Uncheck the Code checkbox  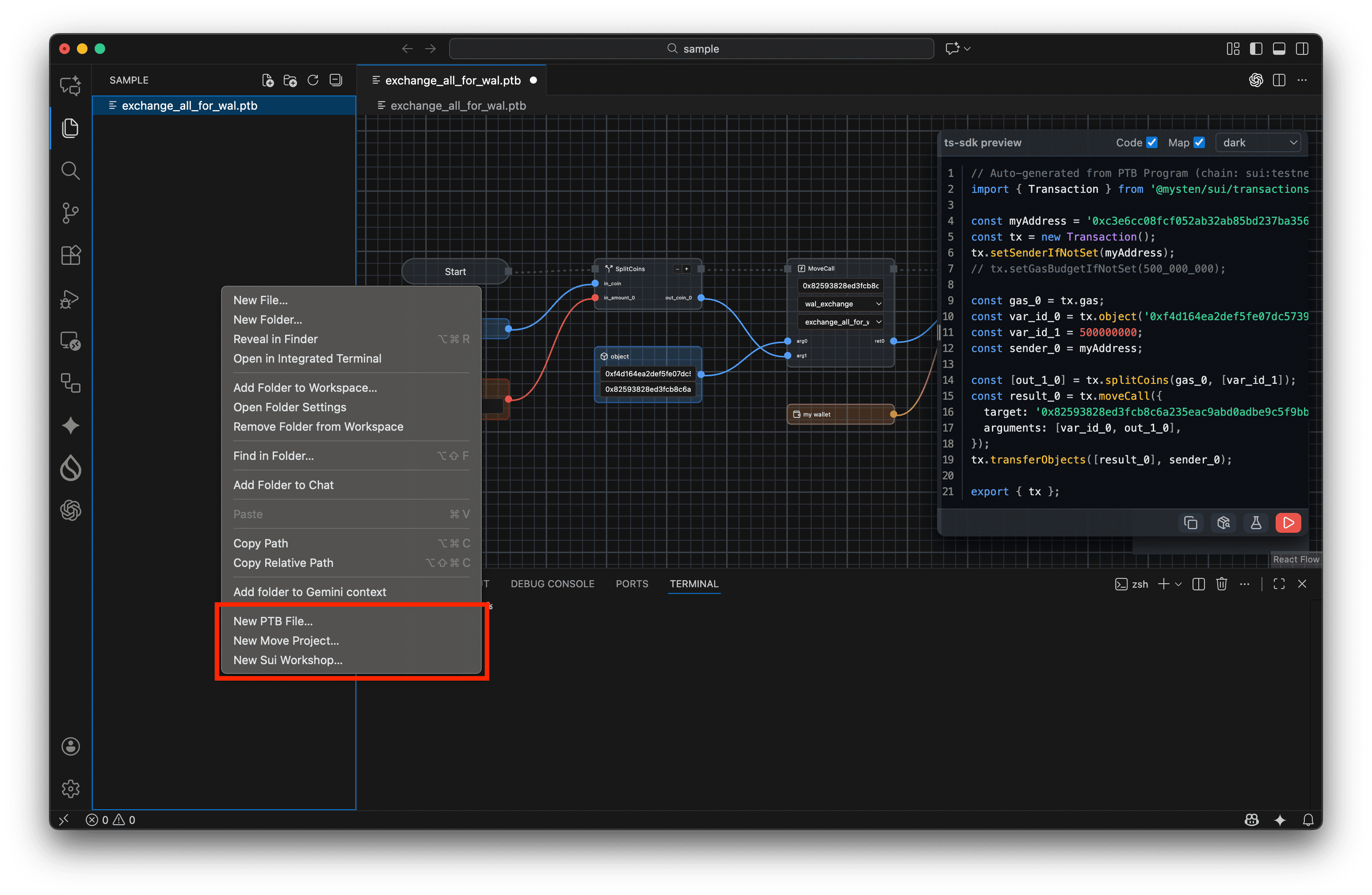click(x=1151, y=142)
